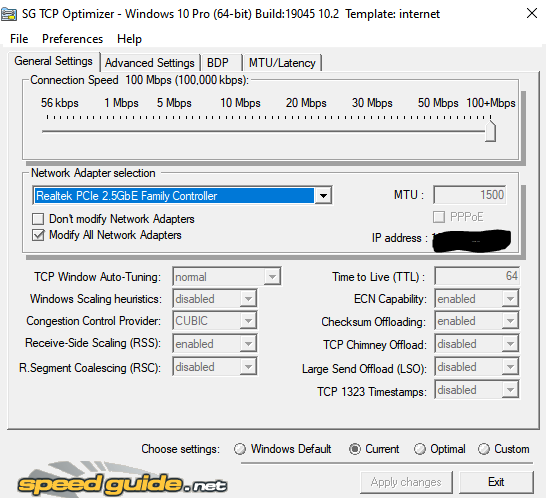
Task: Click the 100+Mbps speed label
Action: (x=491, y=103)
